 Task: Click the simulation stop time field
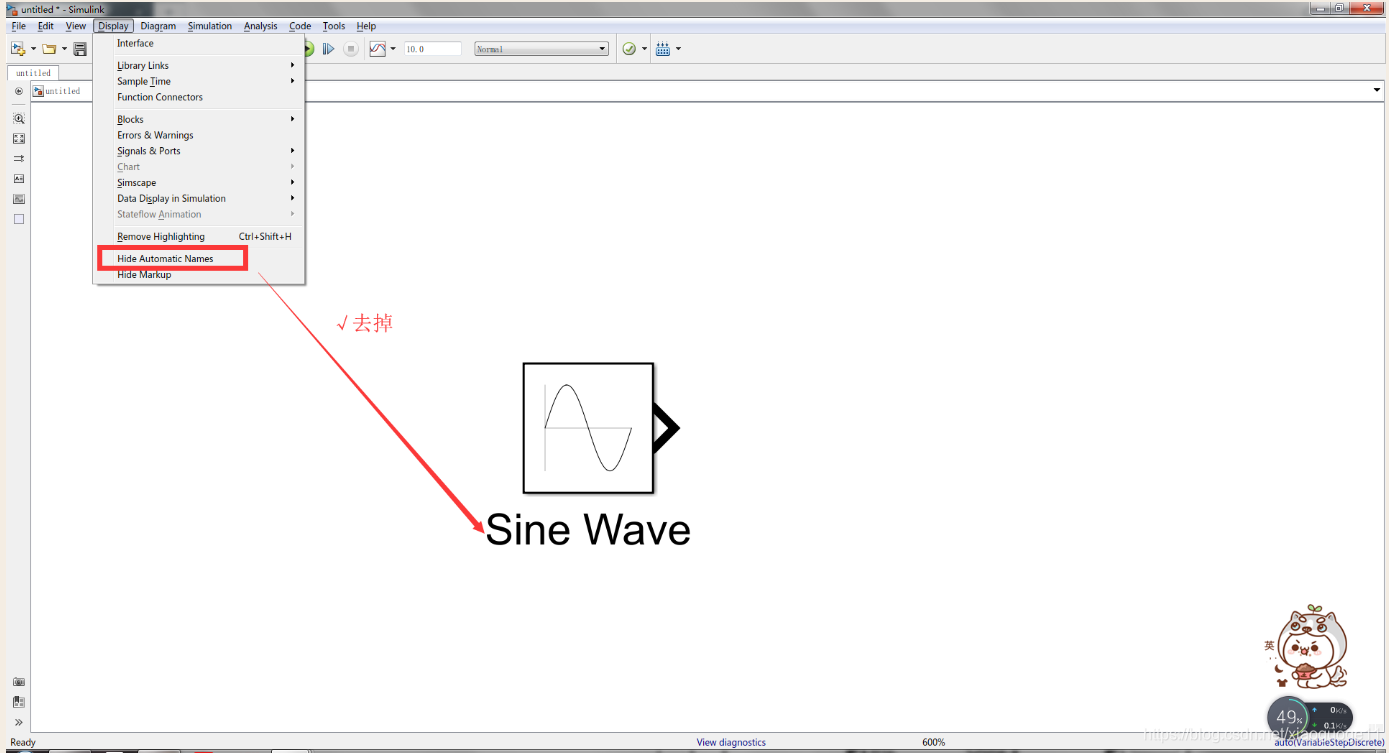tap(432, 48)
